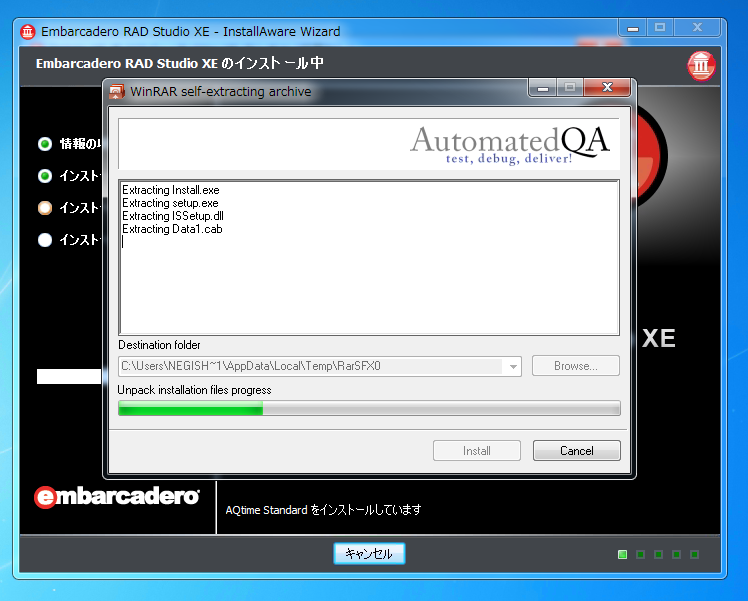Click the Embarcadero icon in wizard title bar
Image resolution: width=748 pixels, height=601 pixels.
coord(28,31)
